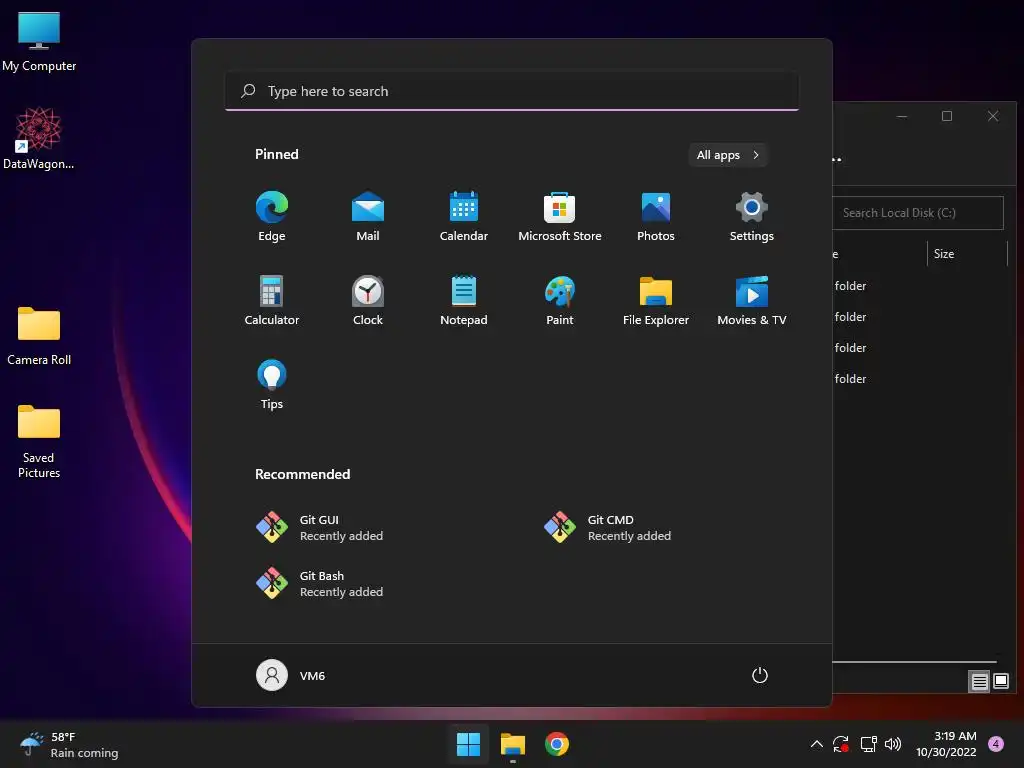Open the weather widget on taskbar

69,744
